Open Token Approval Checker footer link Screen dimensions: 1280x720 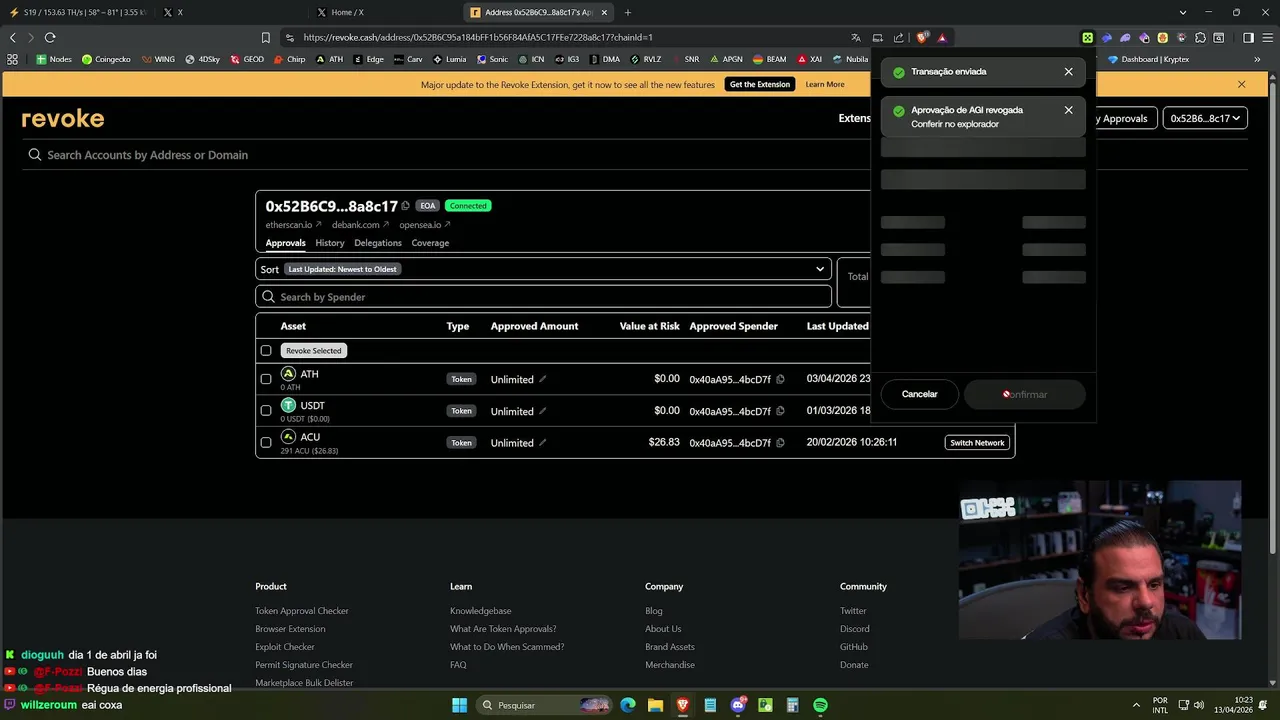pyautogui.click(x=302, y=611)
